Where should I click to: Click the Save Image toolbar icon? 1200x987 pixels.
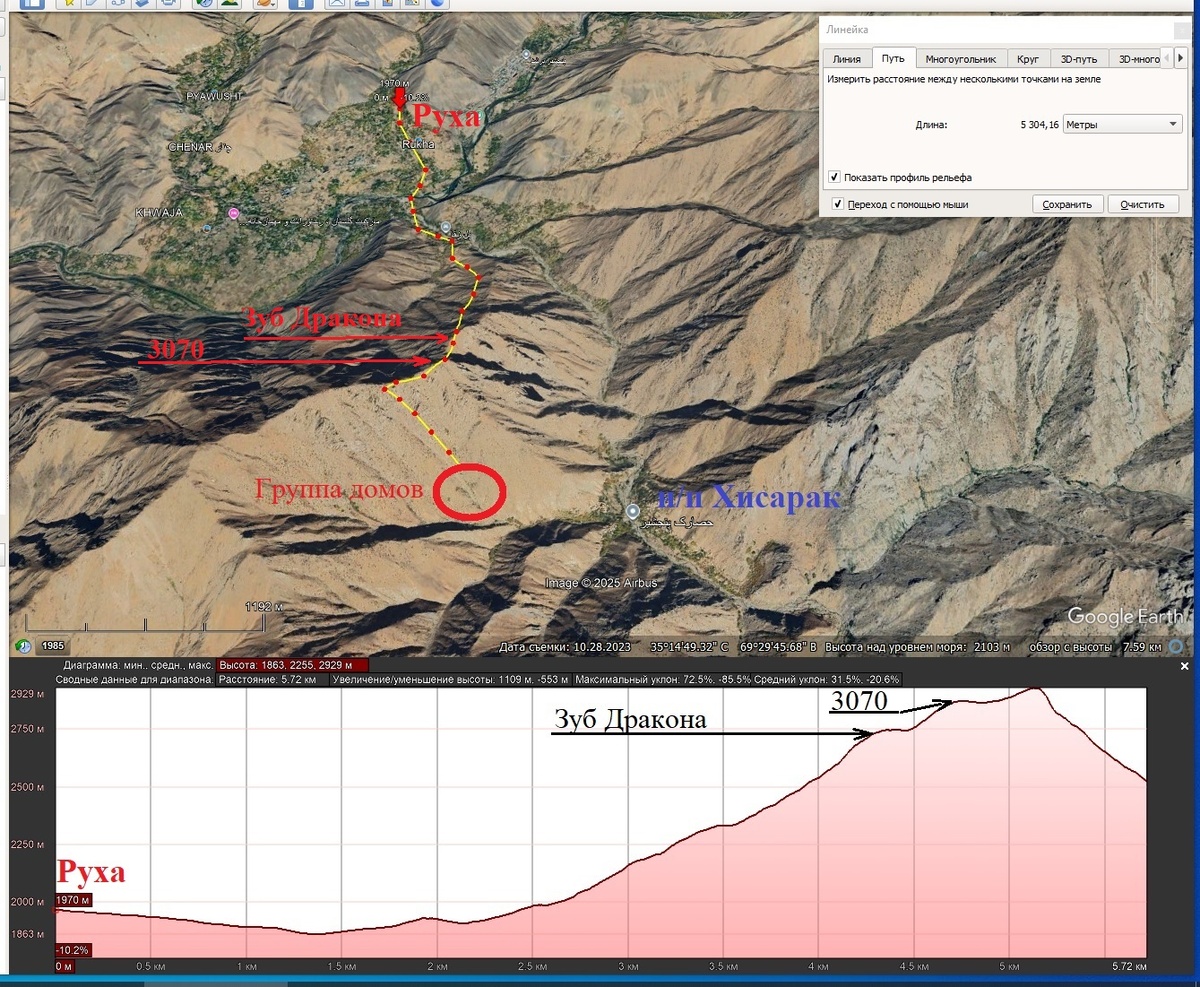coord(385,4)
